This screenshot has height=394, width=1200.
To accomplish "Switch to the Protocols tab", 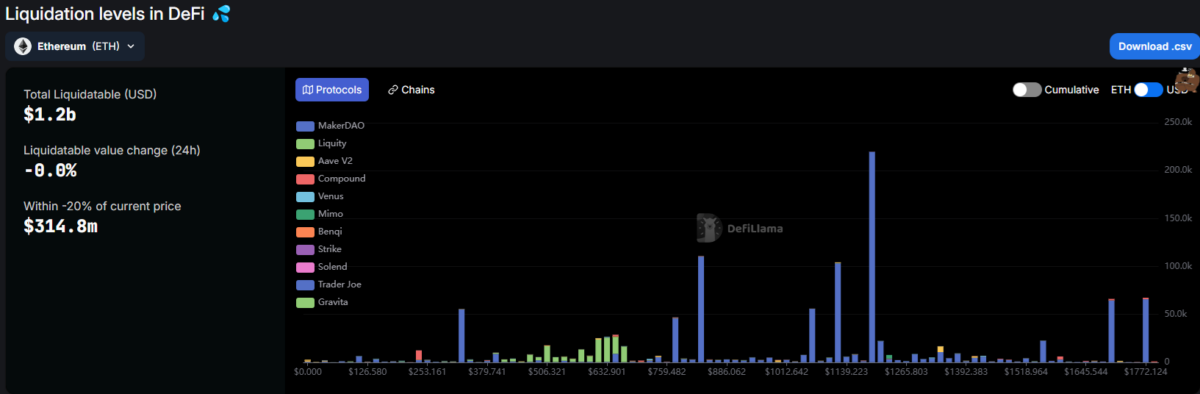I will click(332, 90).
